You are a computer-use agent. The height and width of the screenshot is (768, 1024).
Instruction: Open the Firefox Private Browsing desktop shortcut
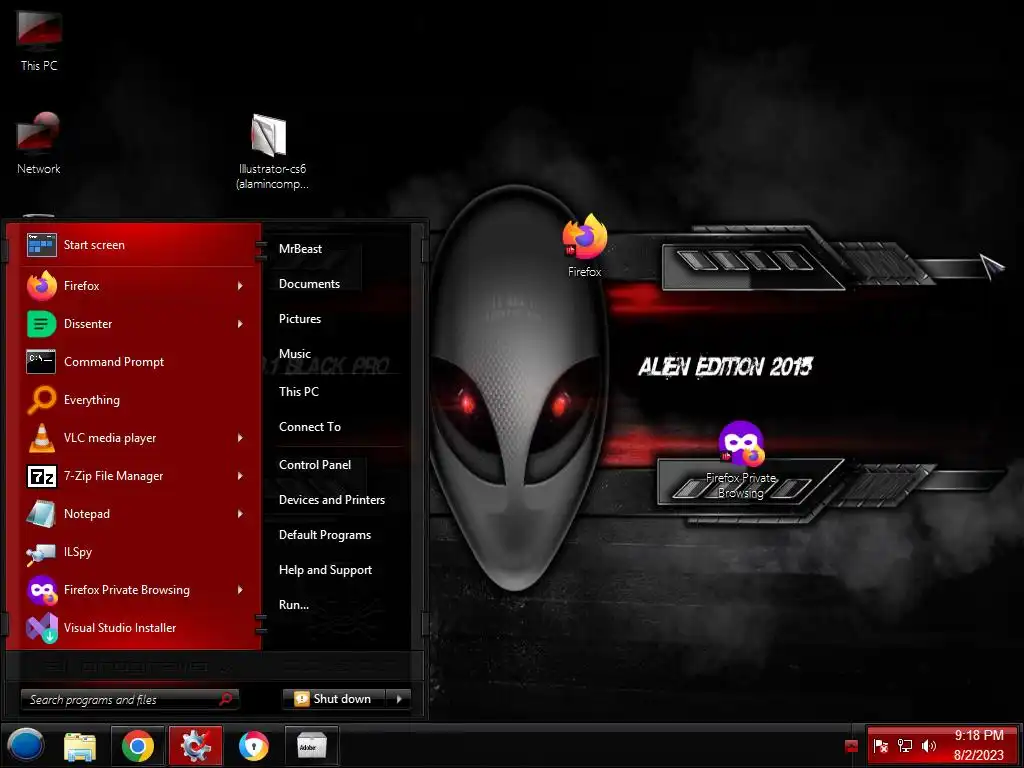click(741, 460)
